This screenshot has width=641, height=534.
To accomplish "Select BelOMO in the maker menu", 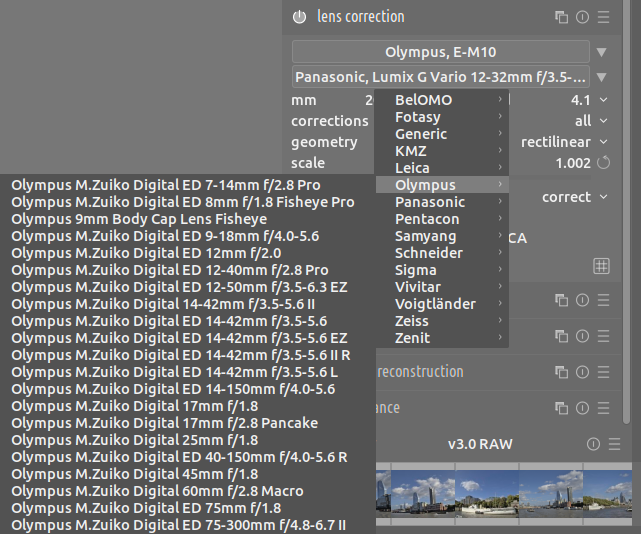I will 442,100.
